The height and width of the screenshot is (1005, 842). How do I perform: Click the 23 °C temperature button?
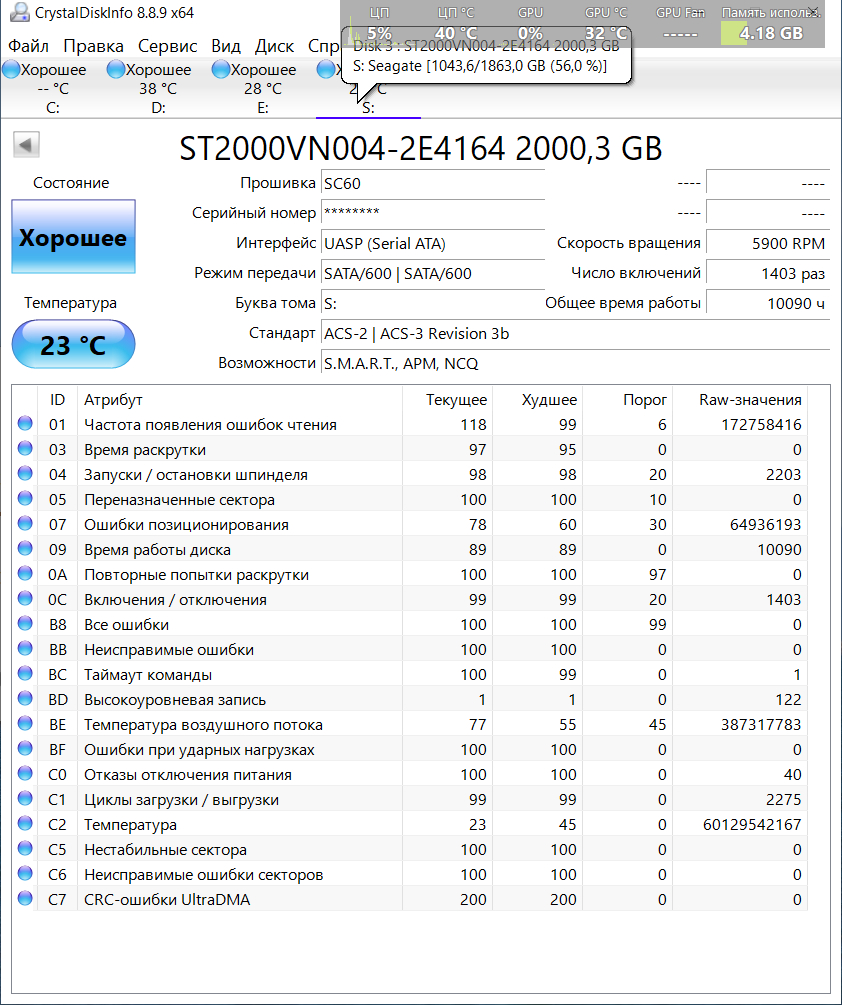pyautogui.click(x=73, y=346)
